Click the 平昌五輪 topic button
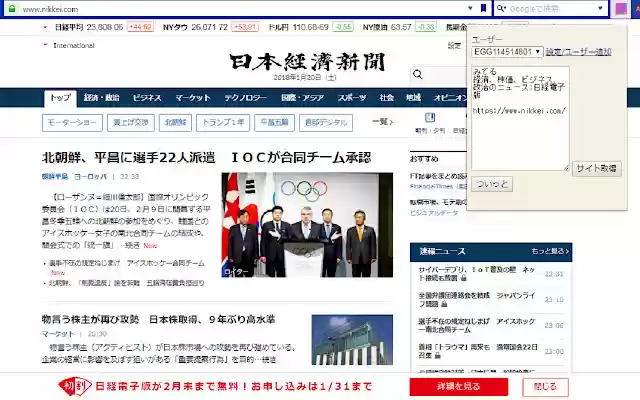The width and height of the screenshot is (640, 400). (274, 122)
